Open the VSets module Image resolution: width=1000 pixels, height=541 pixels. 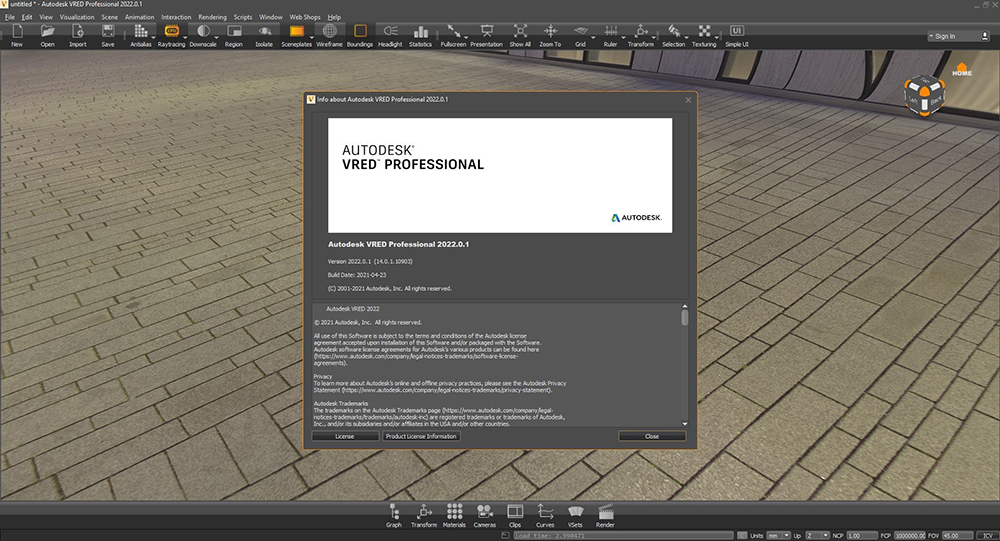[575, 511]
